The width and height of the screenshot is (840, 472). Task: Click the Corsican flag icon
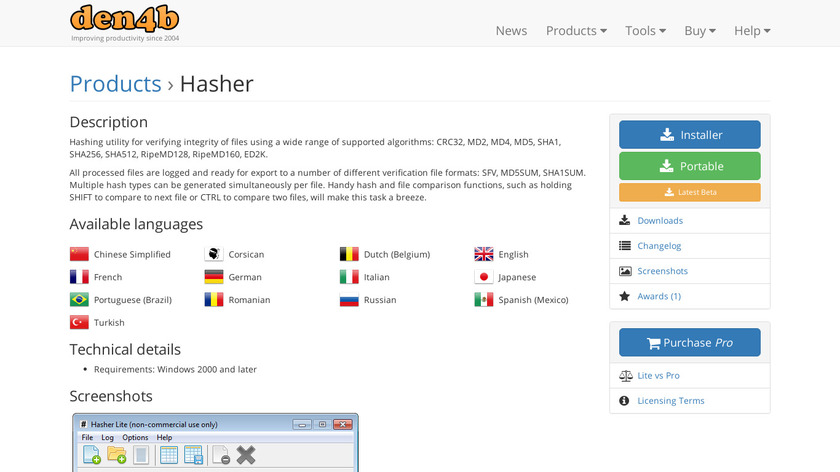pos(214,254)
